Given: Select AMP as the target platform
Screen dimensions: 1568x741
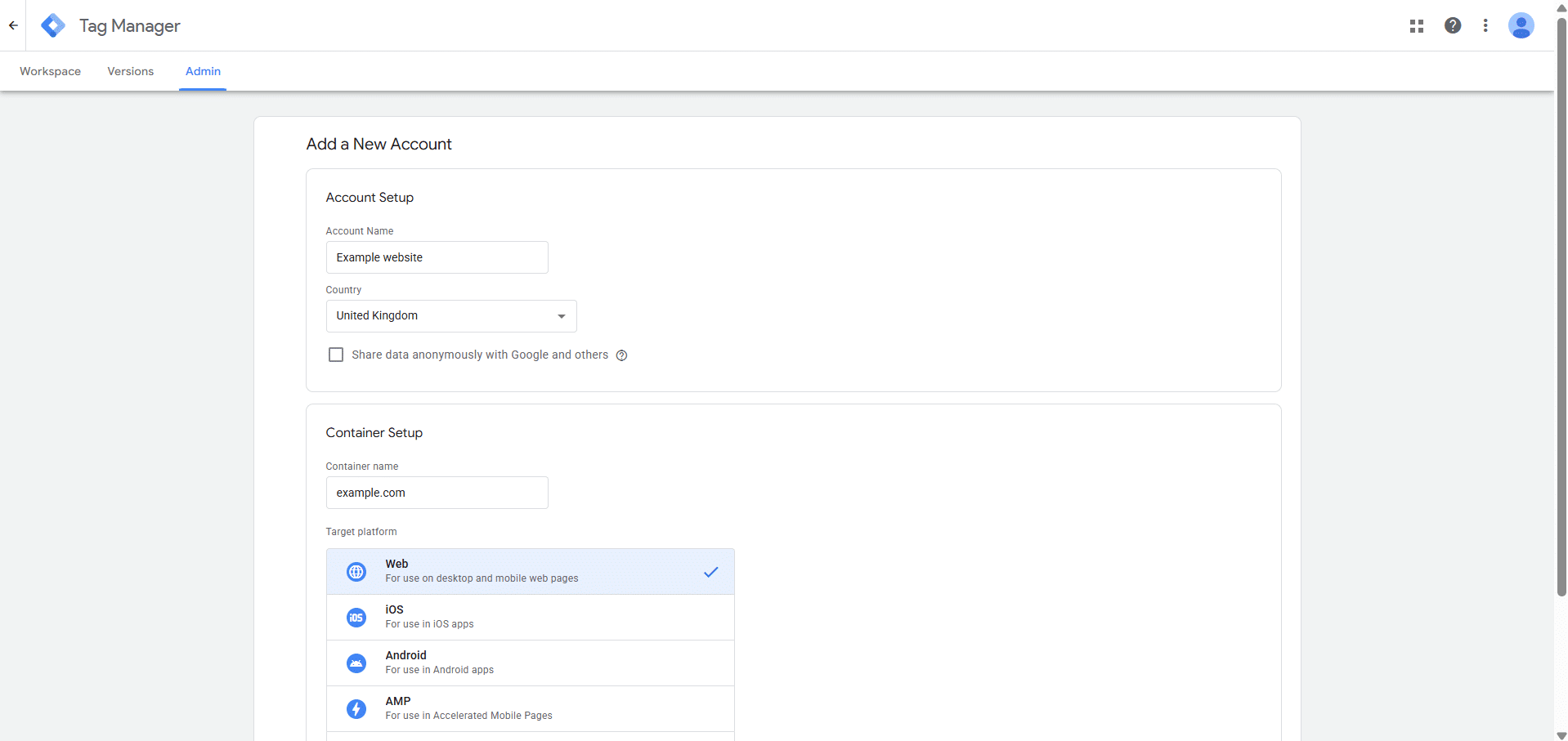Looking at the screenshot, I should [530, 708].
